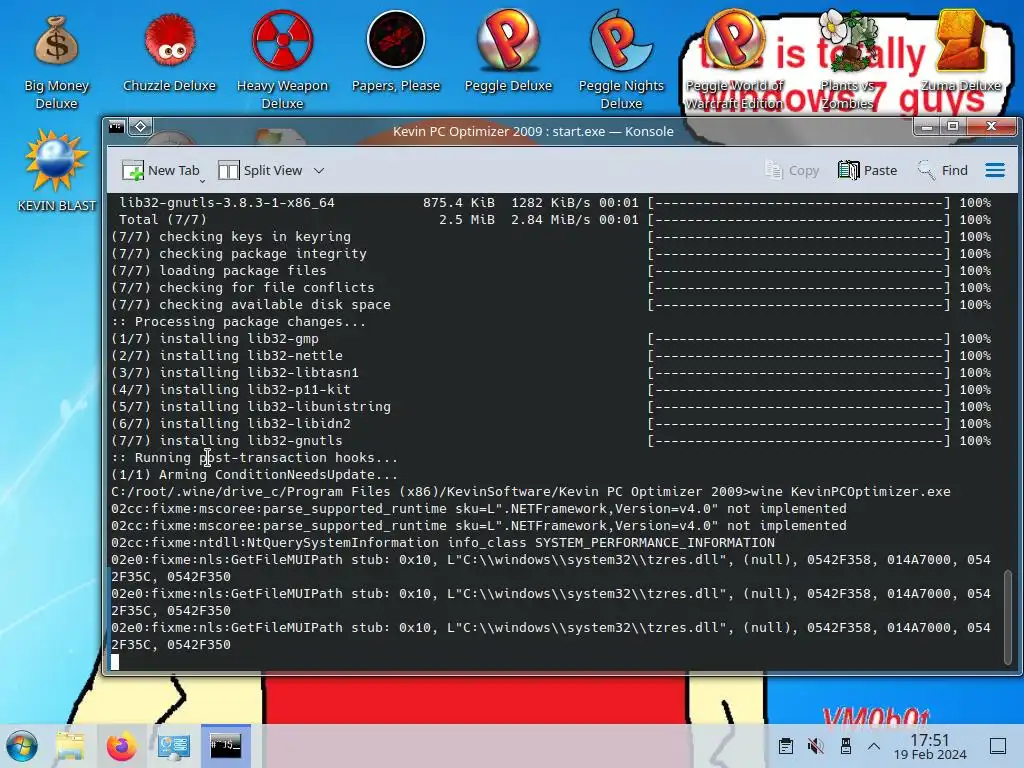This screenshot has height=768, width=1024.
Task: Click '(6/7) installing lib32-libidn2' line
Action: point(231,424)
